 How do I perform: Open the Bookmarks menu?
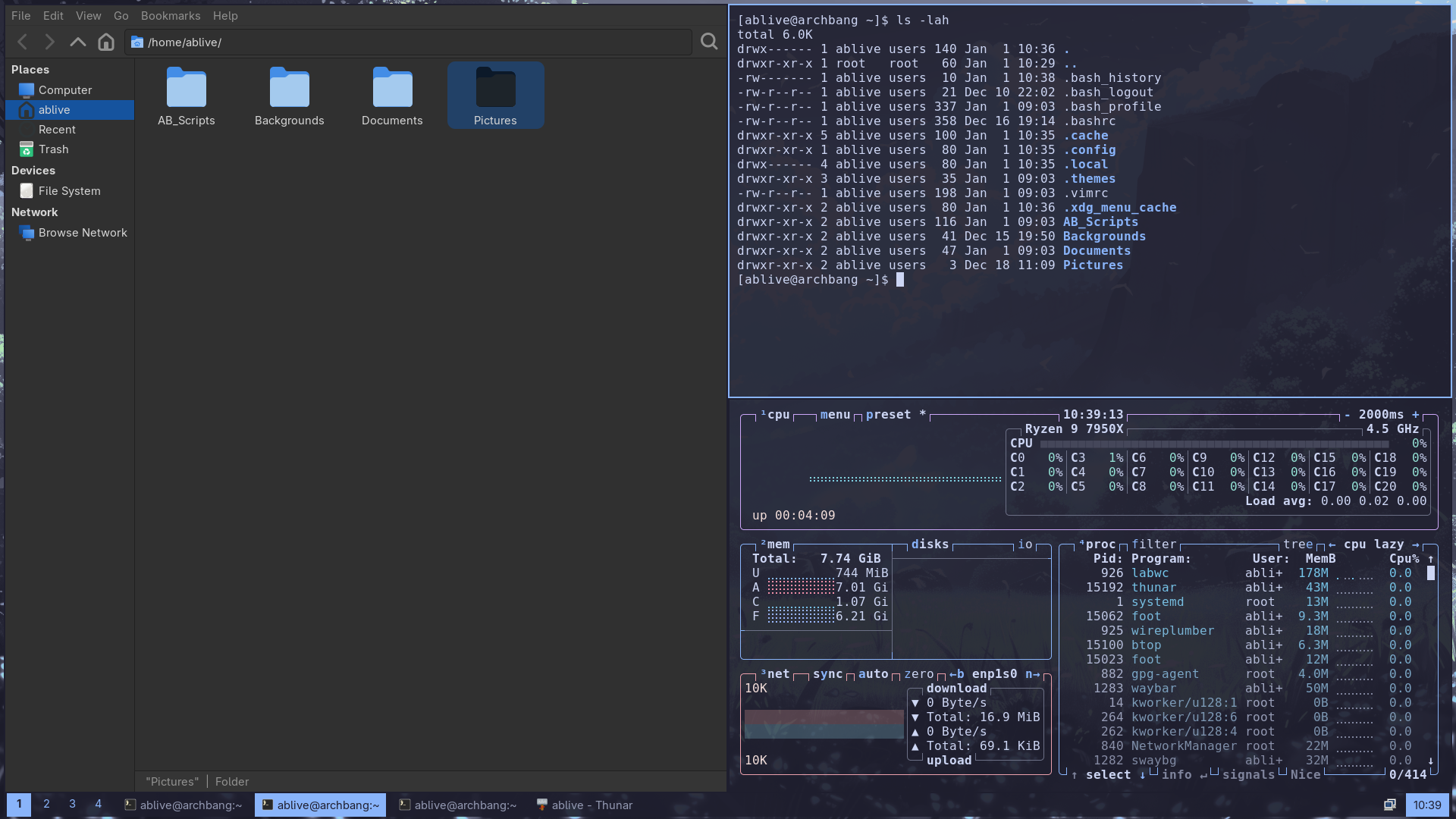(x=171, y=15)
